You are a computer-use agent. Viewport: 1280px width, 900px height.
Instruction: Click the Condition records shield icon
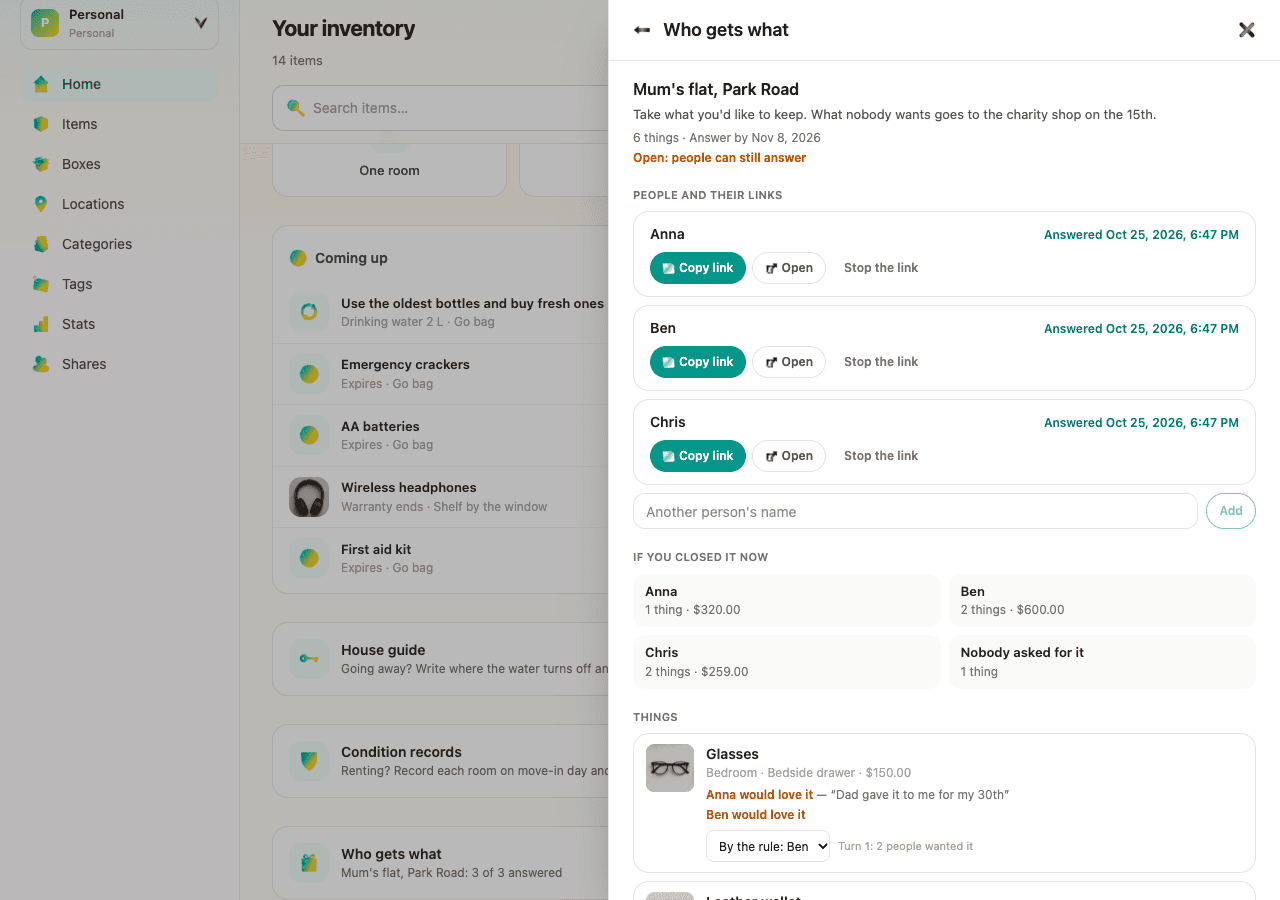click(309, 761)
